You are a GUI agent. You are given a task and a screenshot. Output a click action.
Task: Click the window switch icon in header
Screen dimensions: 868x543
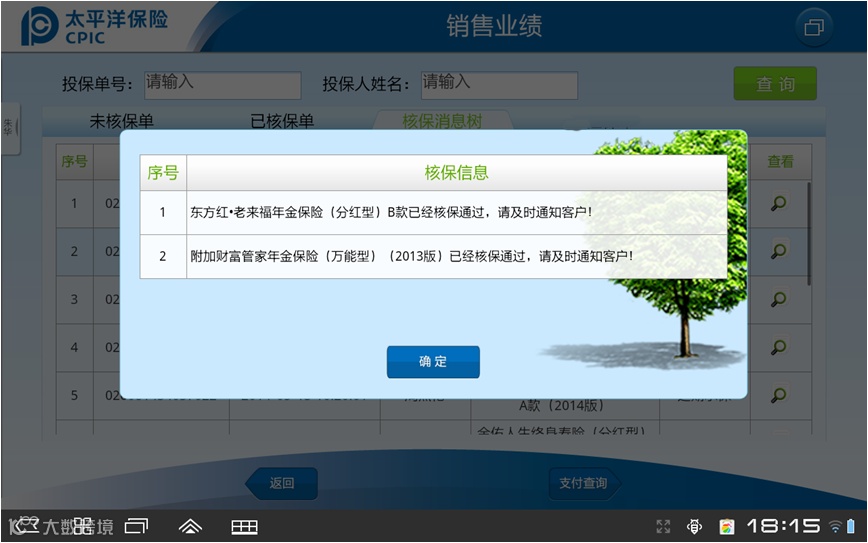(x=814, y=27)
